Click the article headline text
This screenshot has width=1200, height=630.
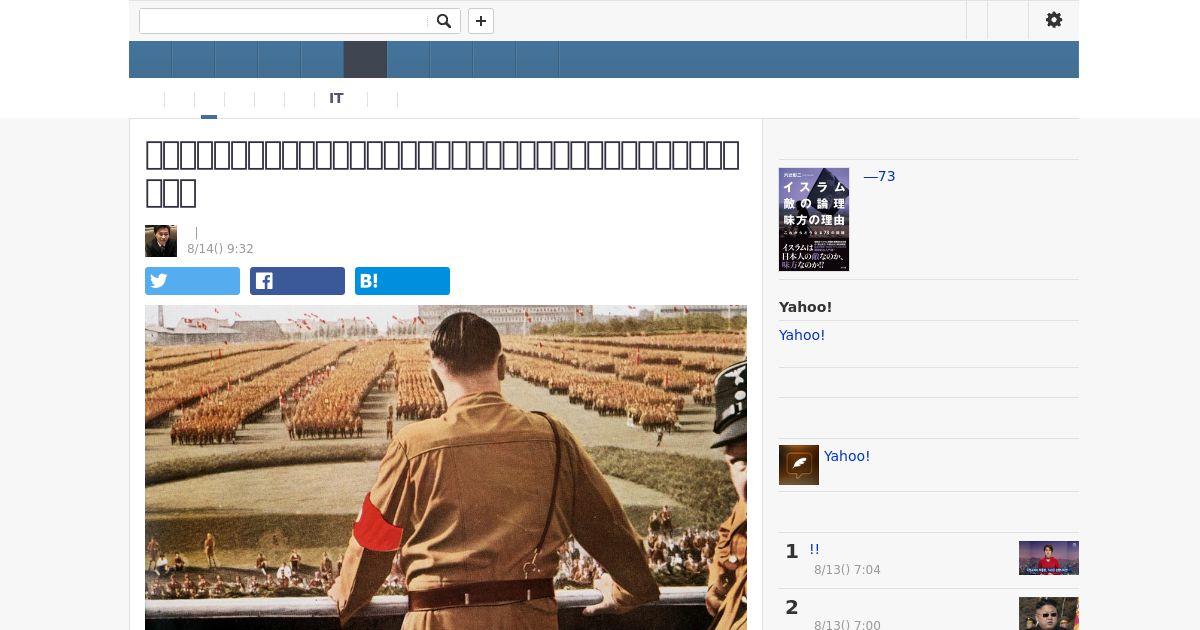pos(443,173)
